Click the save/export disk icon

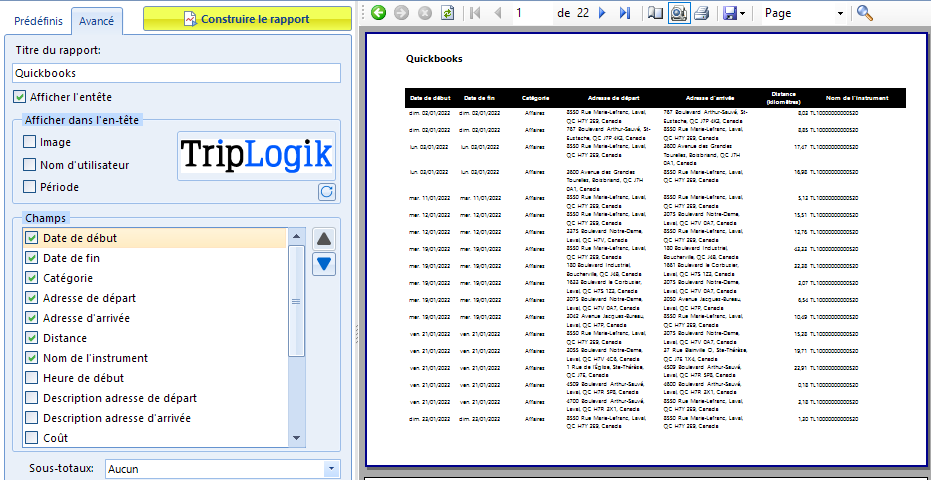pos(730,13)
